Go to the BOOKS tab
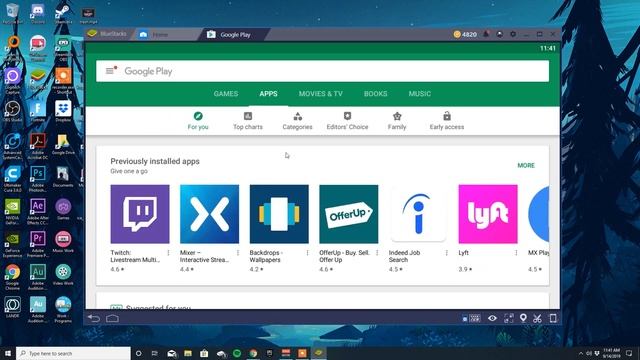 point(376,93)
